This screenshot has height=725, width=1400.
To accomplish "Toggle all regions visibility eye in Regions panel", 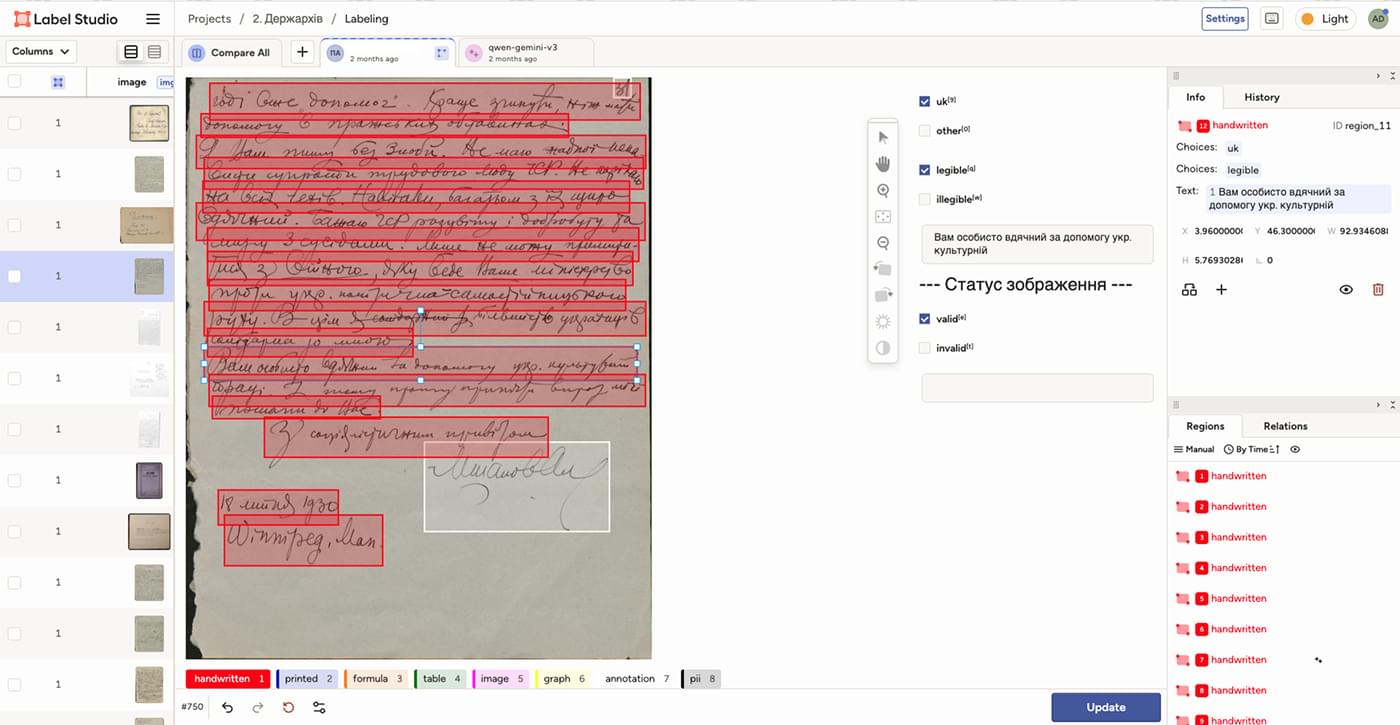I will tap(1295, 450).
